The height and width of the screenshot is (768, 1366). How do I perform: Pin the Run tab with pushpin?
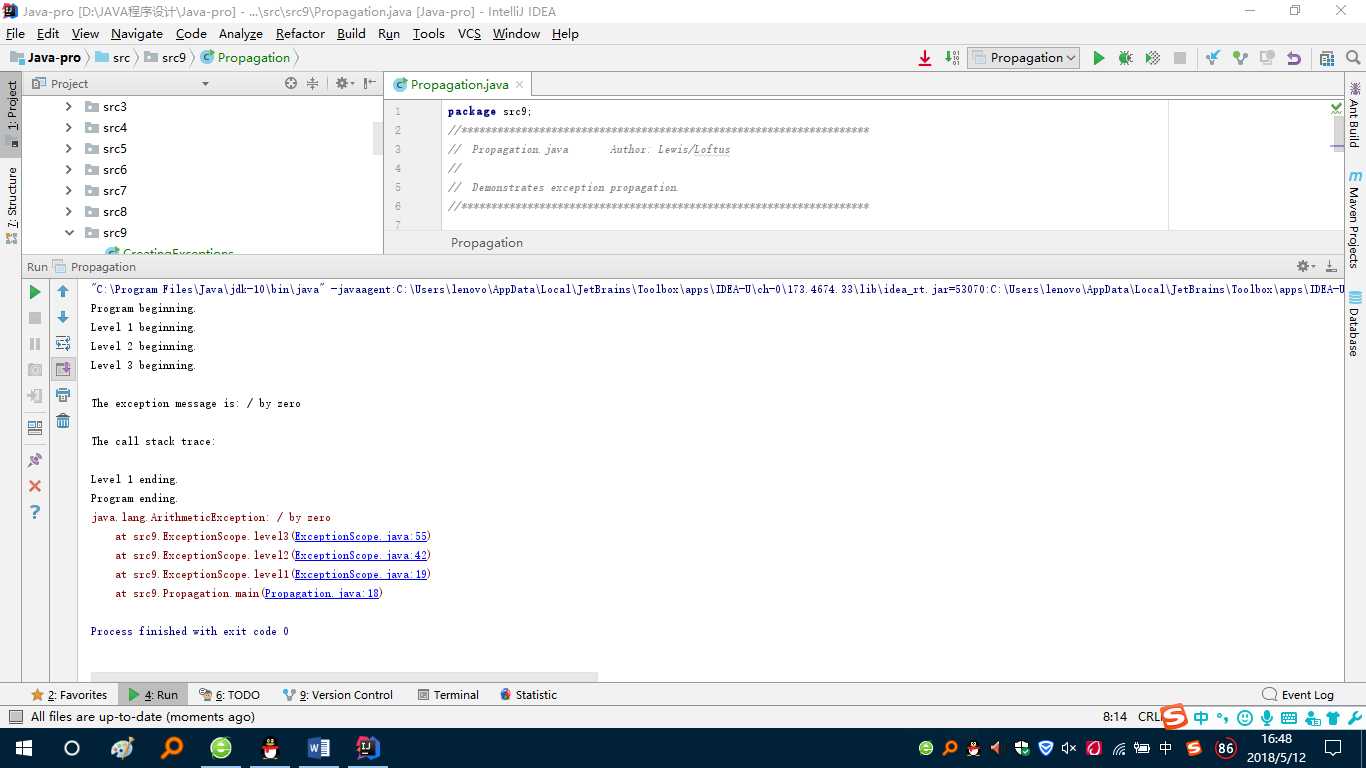point(35,460)
